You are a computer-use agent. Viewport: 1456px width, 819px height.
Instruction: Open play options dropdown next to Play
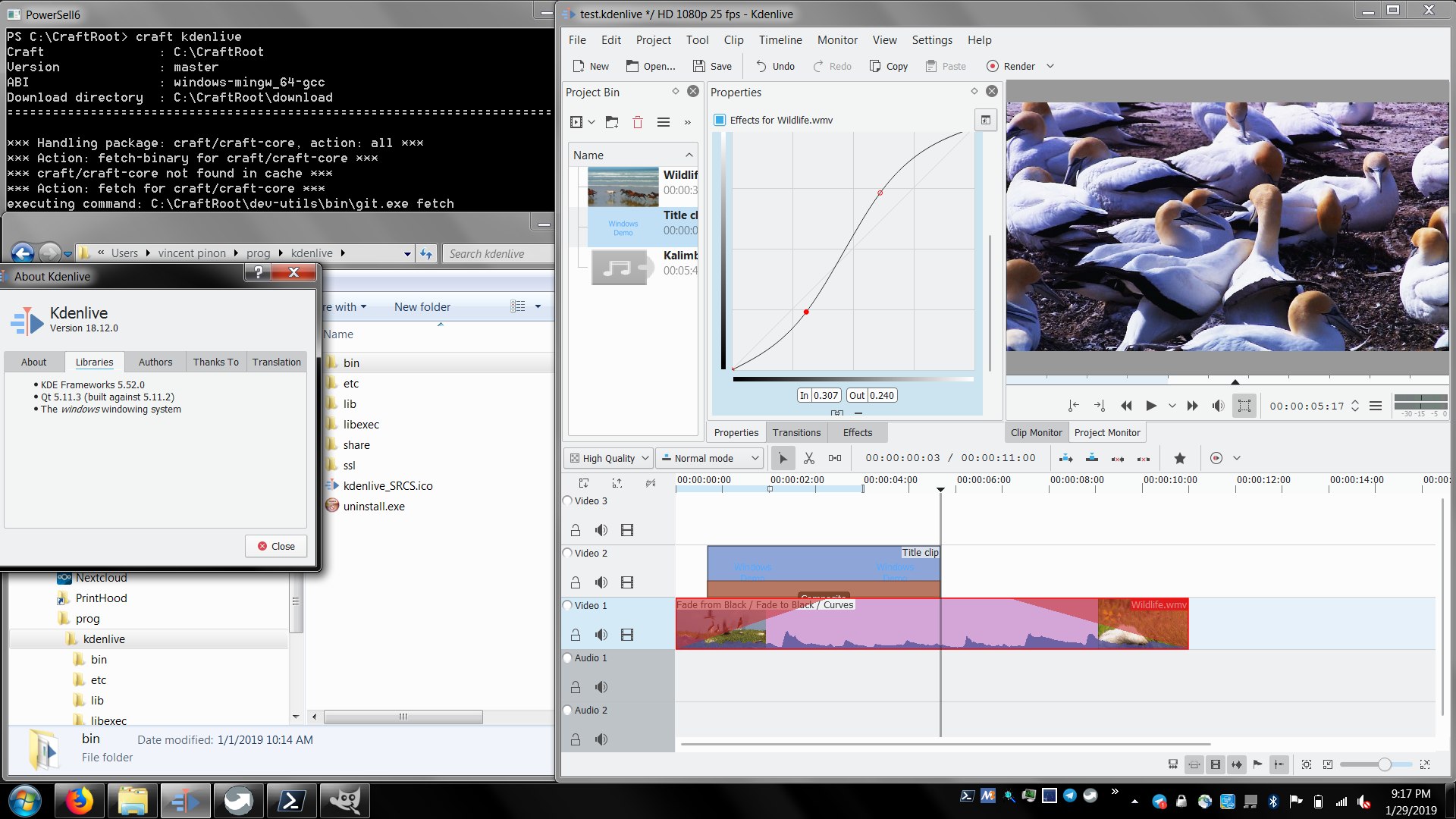pos(1172,406)
